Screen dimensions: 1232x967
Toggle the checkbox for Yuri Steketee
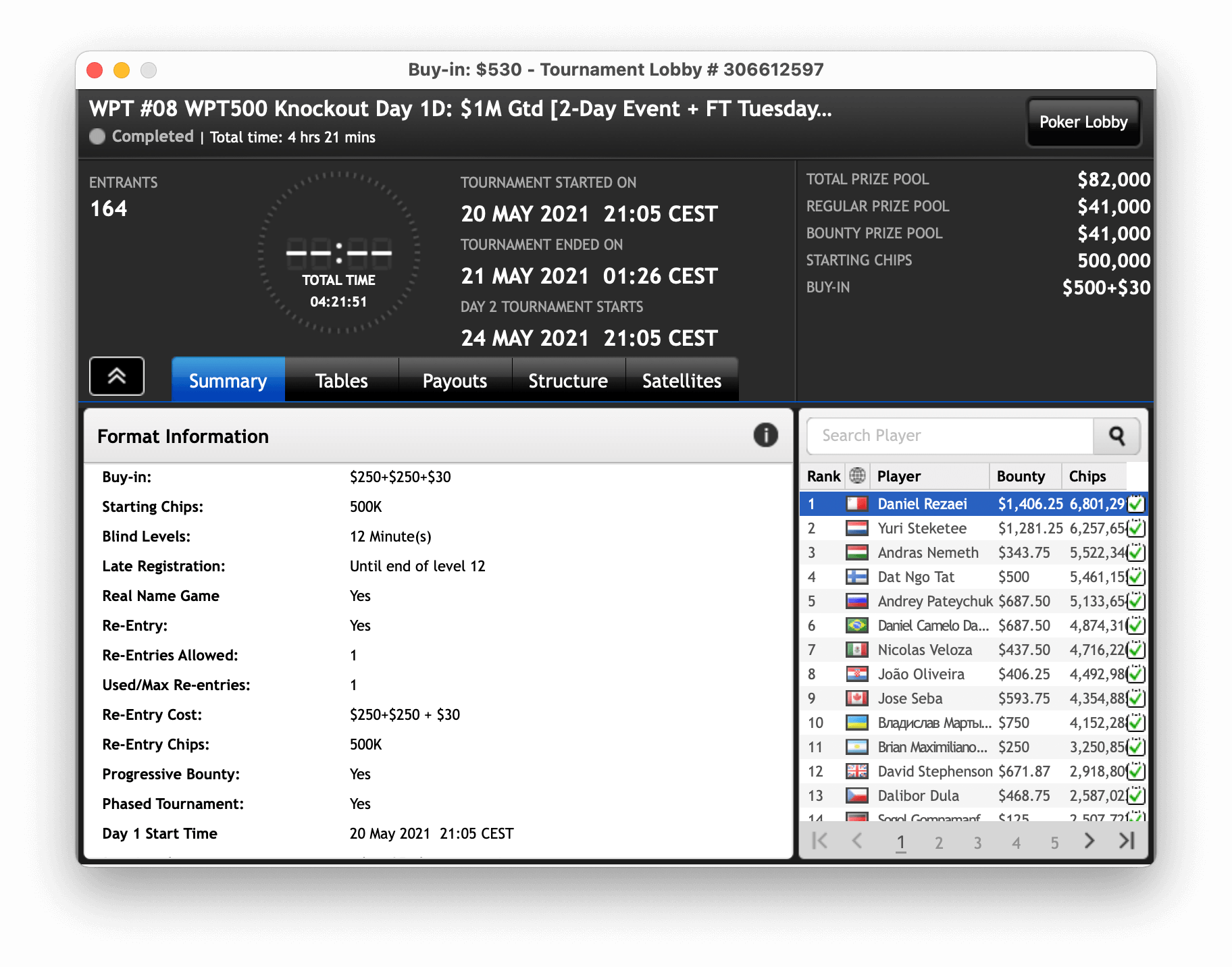pyautogui.click(x=1136, y=528)
